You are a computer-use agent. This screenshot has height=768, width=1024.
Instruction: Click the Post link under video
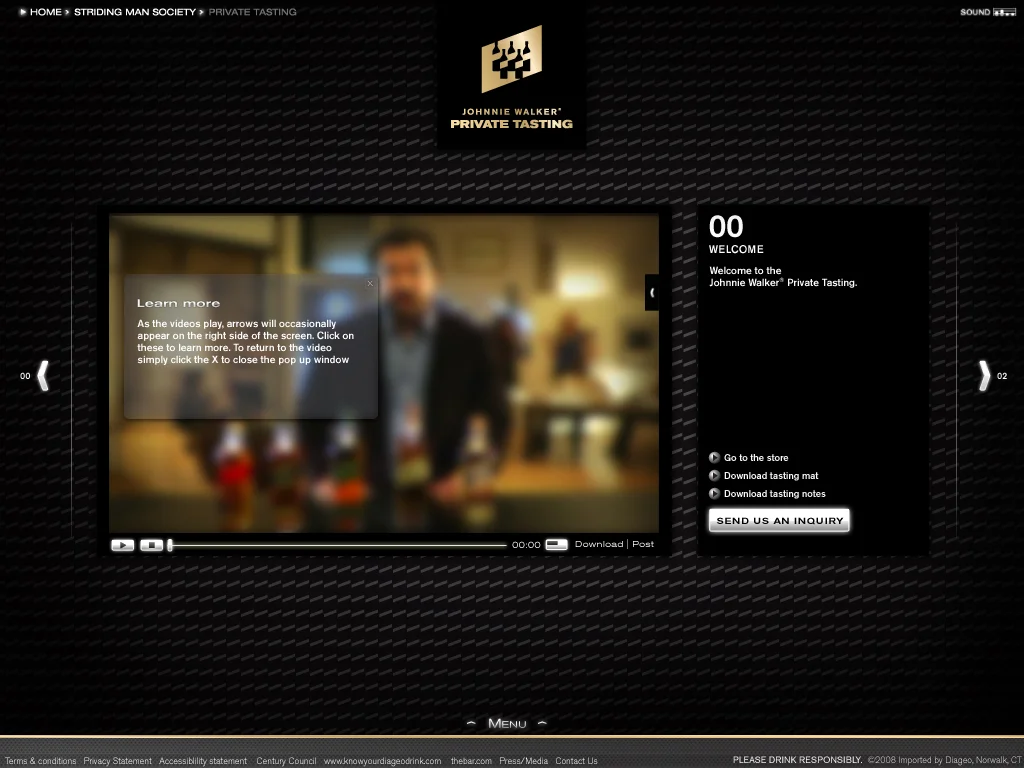click(x=643, y=544)
